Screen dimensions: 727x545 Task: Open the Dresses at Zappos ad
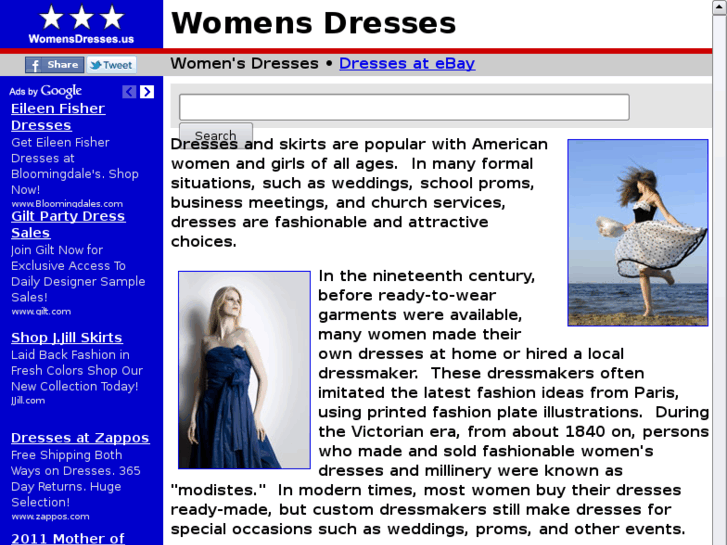[80, 438]
